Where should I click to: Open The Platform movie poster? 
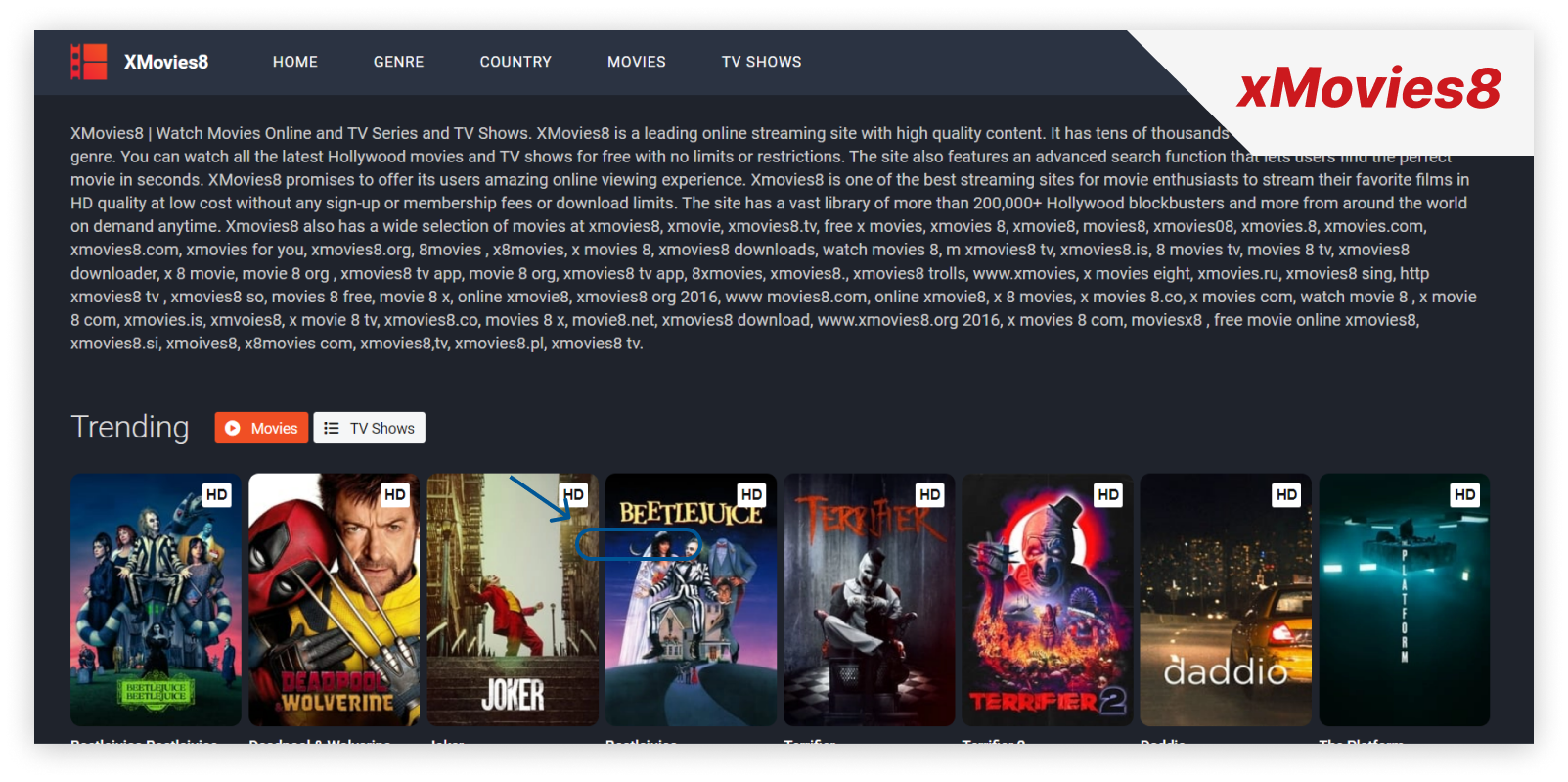point(1404,600)
